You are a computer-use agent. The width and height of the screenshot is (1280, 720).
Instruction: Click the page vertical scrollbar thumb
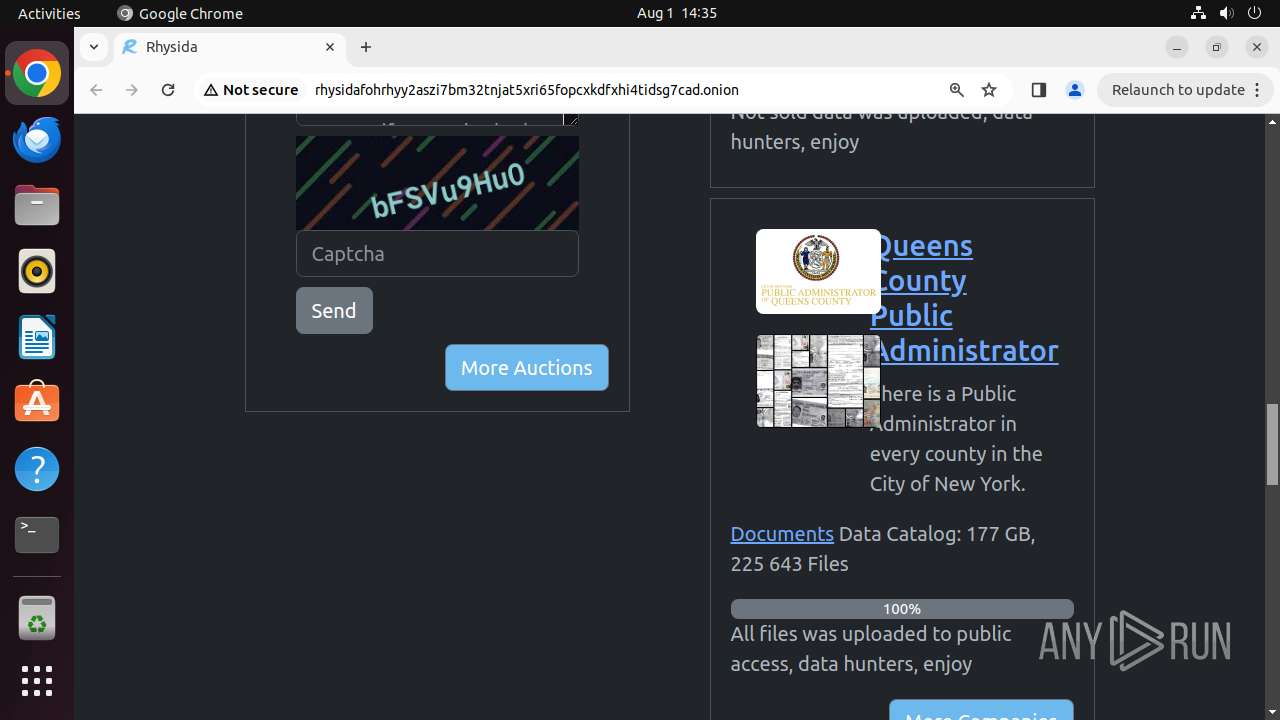tap(1272, 445)
